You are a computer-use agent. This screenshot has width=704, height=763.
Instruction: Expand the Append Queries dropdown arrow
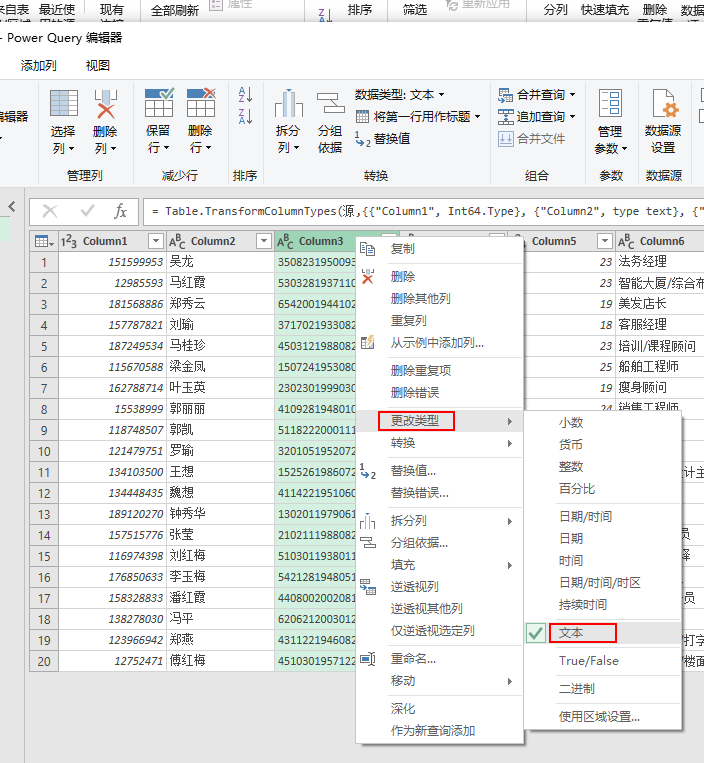[x=573, y=117]
